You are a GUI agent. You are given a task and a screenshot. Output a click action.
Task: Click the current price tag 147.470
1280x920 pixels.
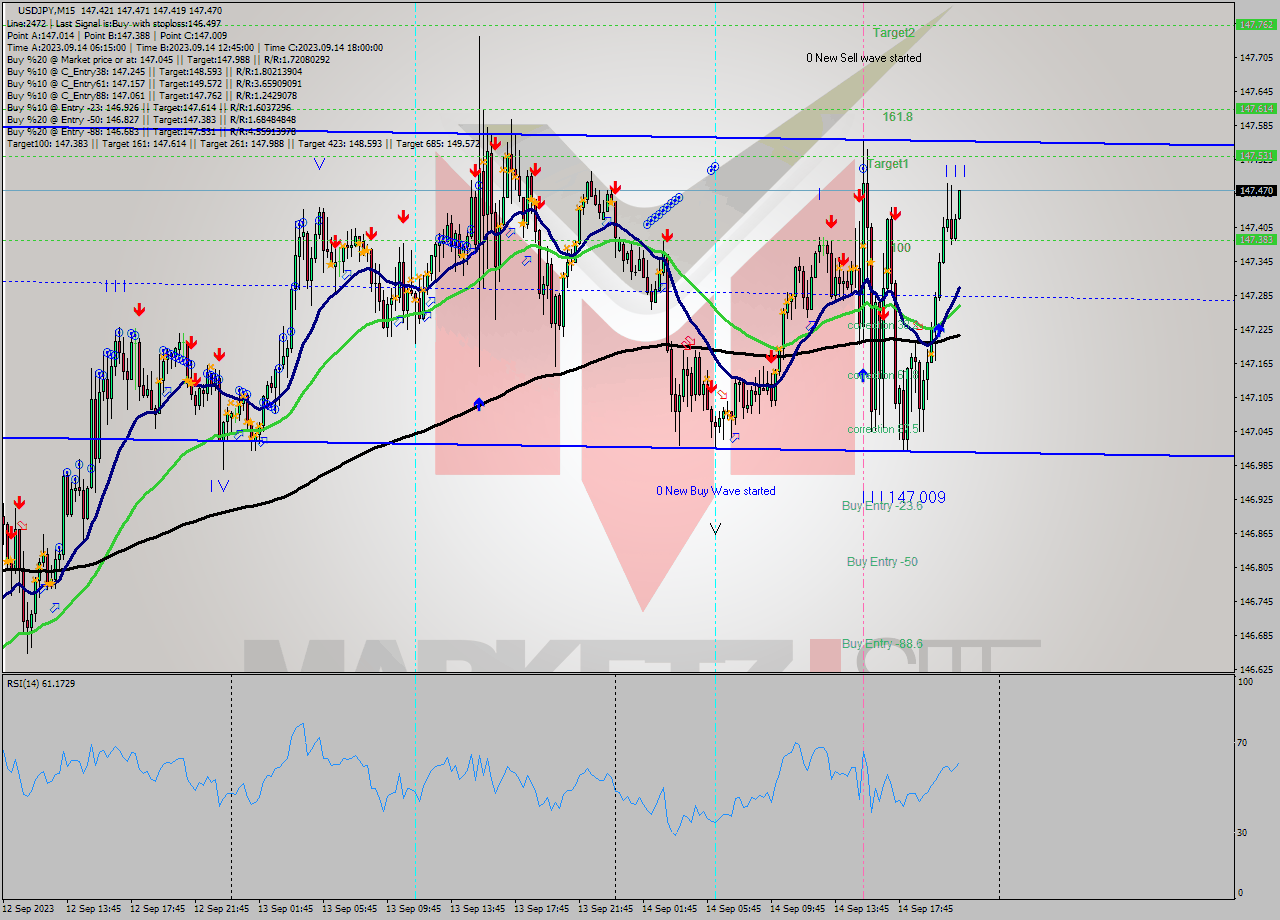click(1255, 190)
